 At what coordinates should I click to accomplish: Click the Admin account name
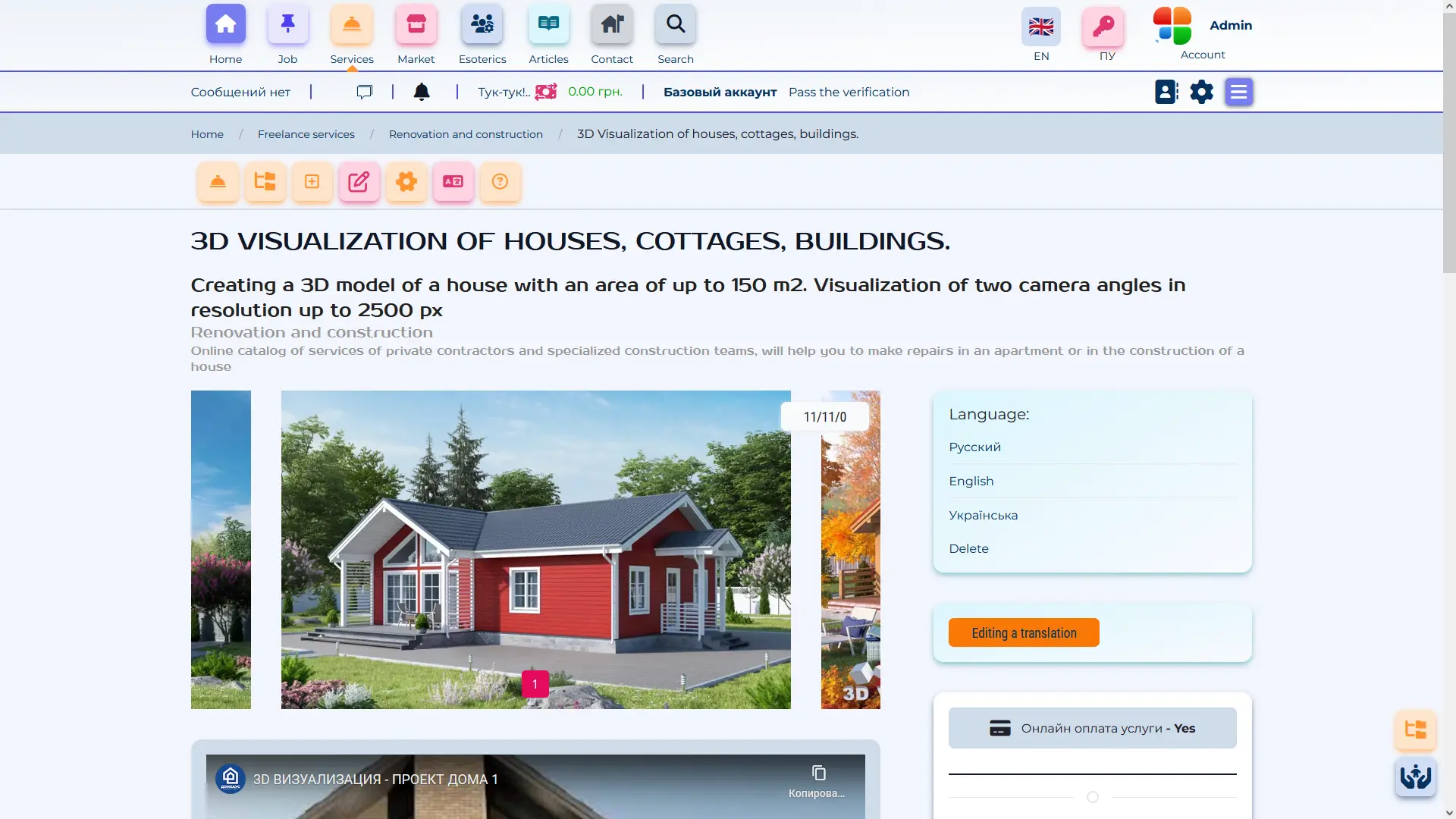click(1231, 25)
